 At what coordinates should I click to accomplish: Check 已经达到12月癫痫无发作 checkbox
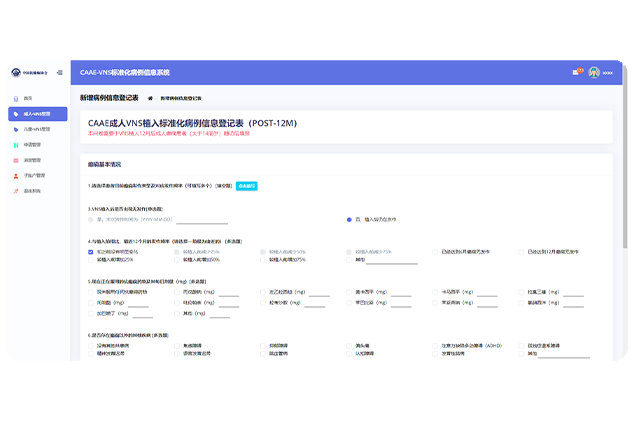tap(521, 252)
